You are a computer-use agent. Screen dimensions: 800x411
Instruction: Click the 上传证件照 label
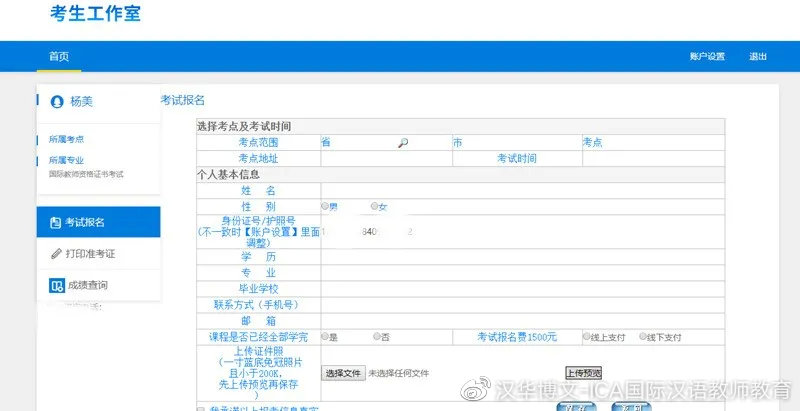pyautogui.click(x=259, y=351)
